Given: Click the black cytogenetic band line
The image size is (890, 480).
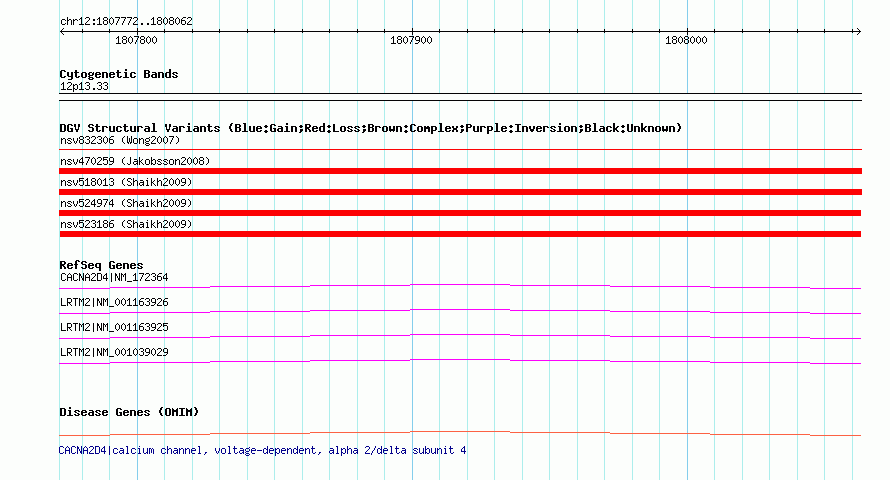Looking at the screenshot, I should click(460, 97).
